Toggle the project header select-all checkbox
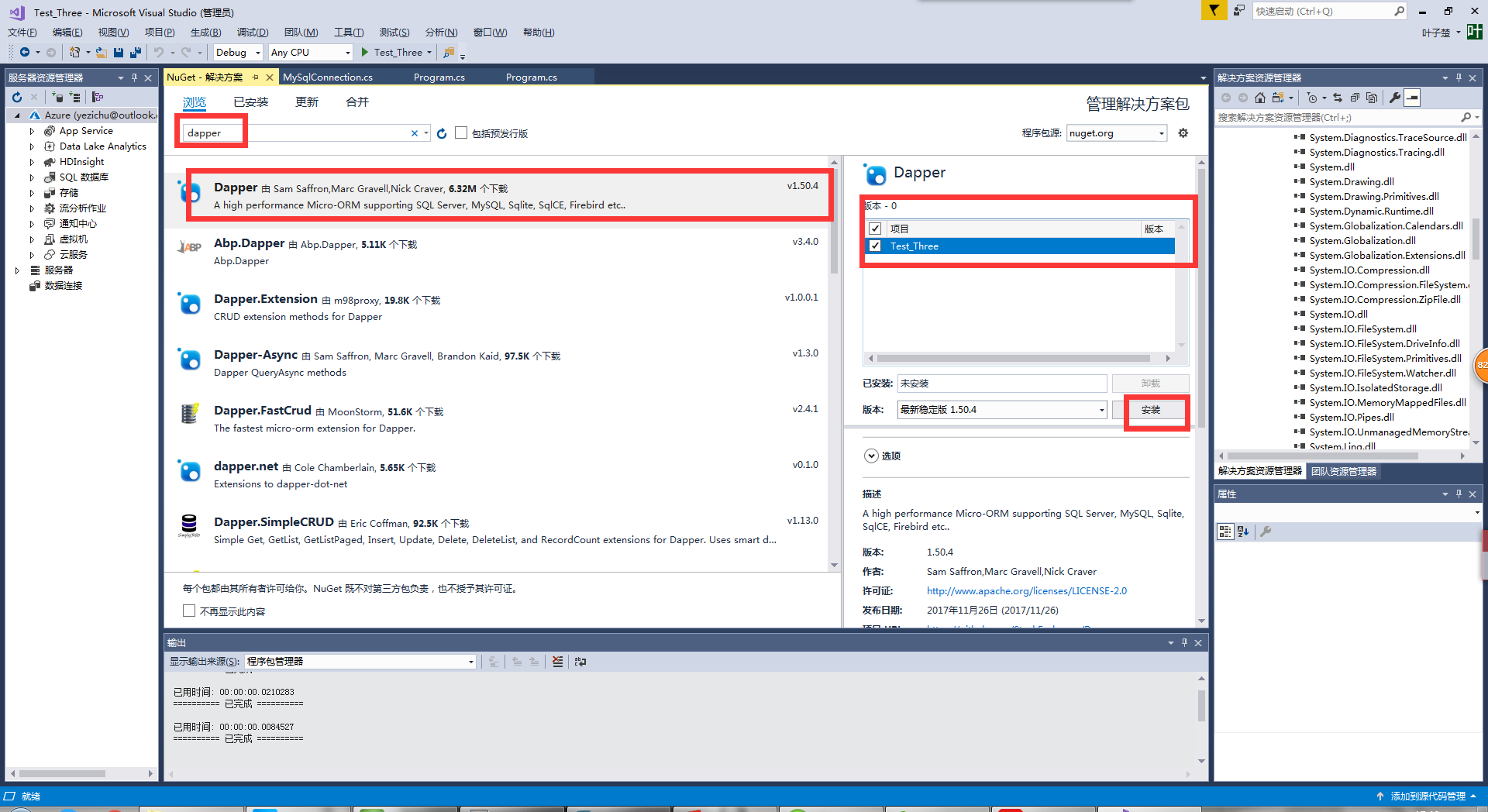The image size is (1488, 812). [x=875, y=229]
